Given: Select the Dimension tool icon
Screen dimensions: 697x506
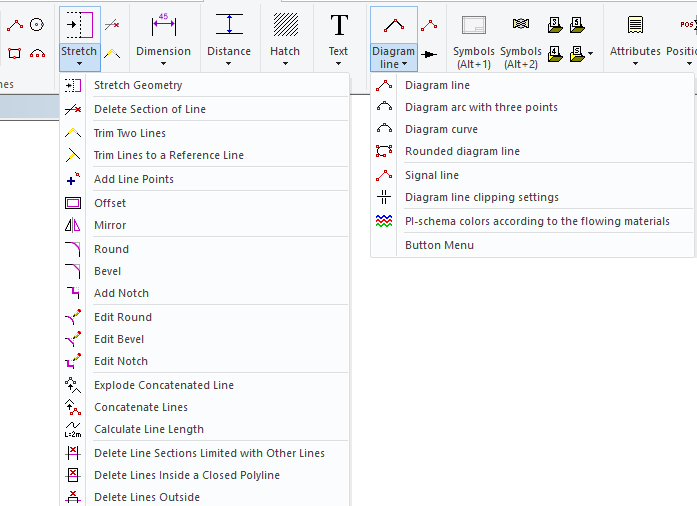Looking at the screenshot, I should point(163,24).
